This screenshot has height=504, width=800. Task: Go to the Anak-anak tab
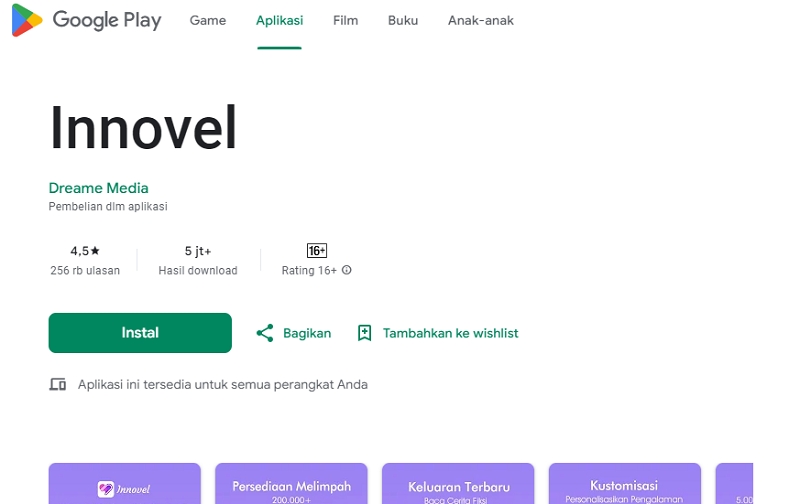481,20
